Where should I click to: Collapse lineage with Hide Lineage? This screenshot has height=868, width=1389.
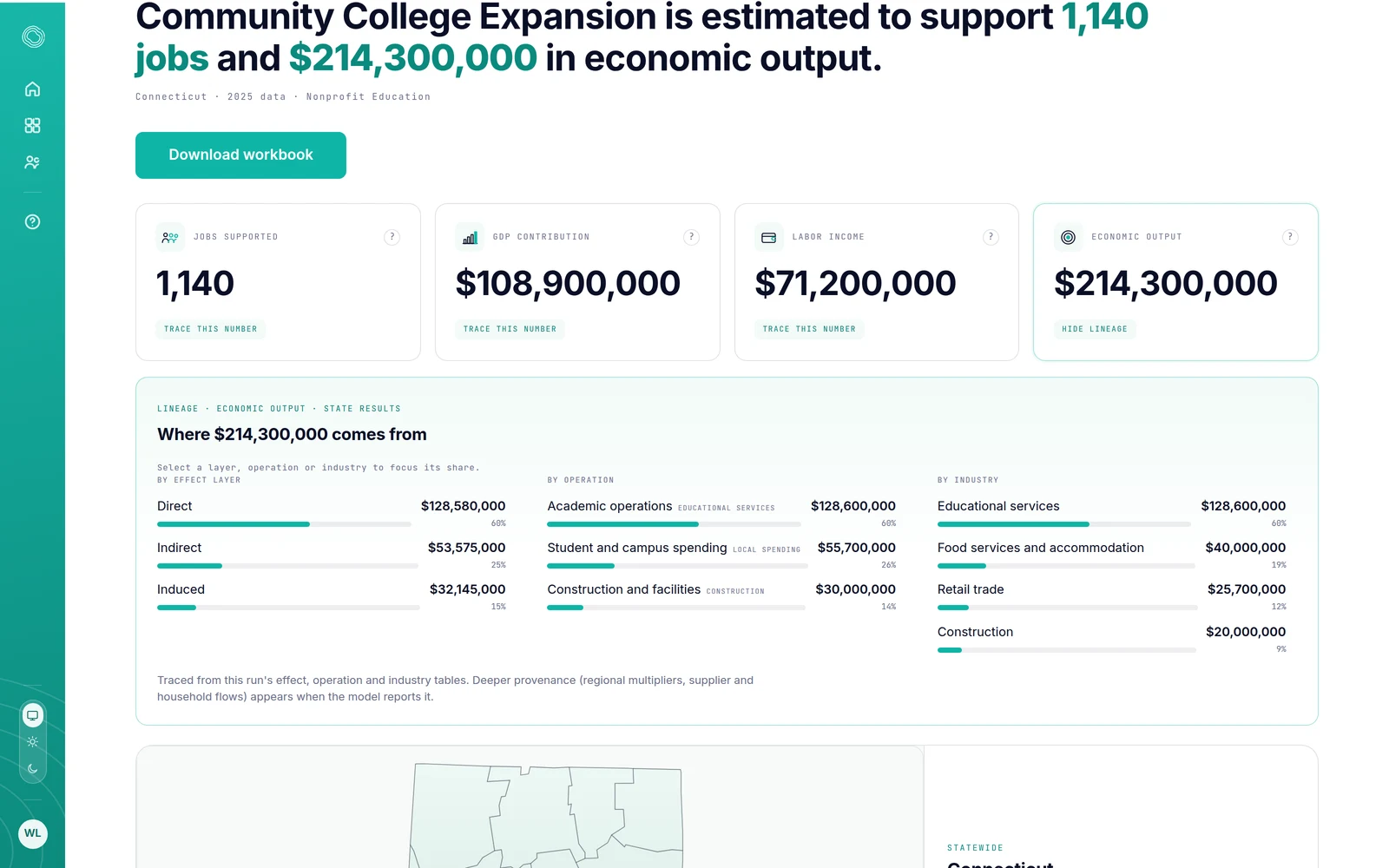[x=1095, y=329]
